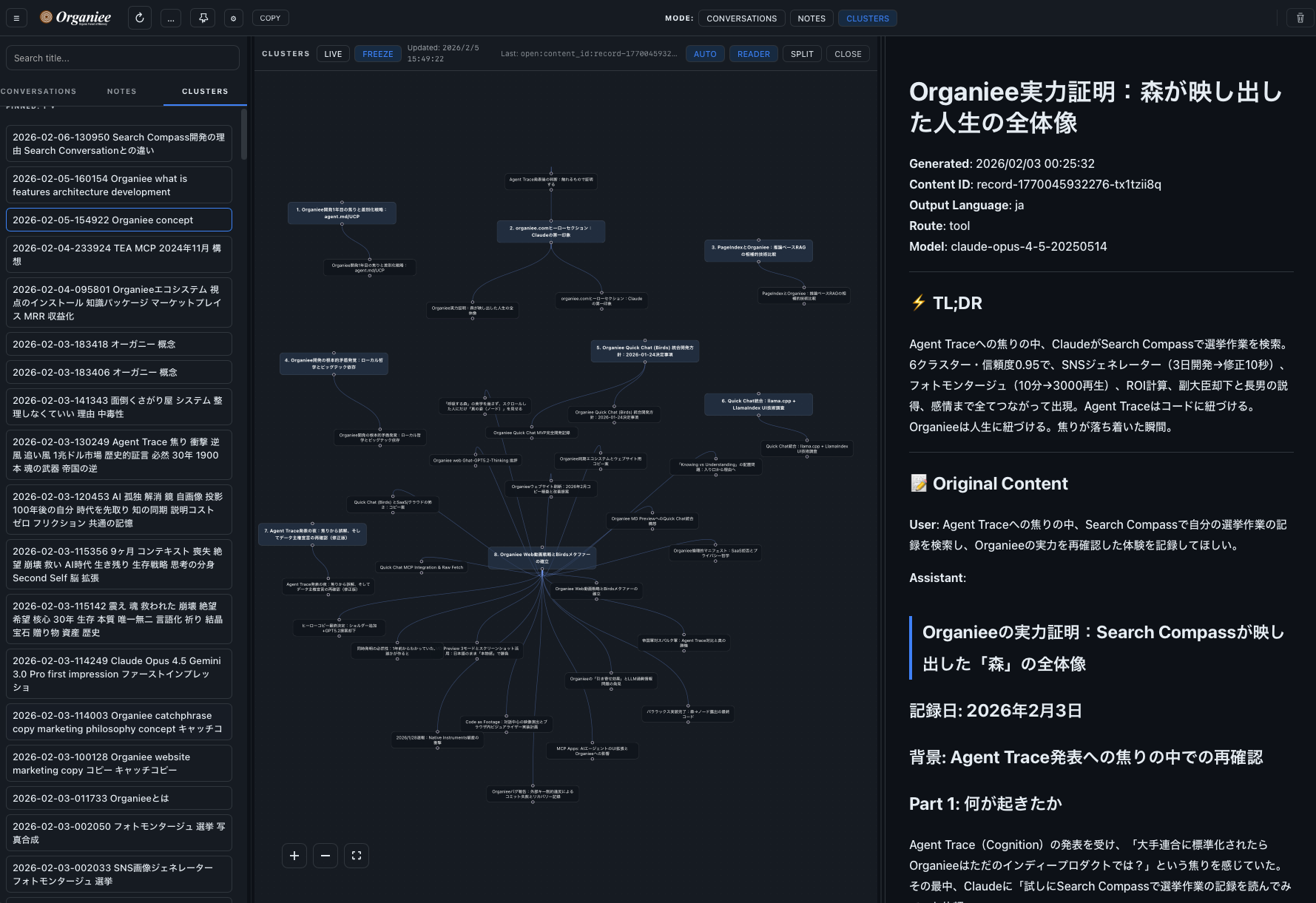Zoom out the graph with minus button
The image size is (1316, 903).
325,856
